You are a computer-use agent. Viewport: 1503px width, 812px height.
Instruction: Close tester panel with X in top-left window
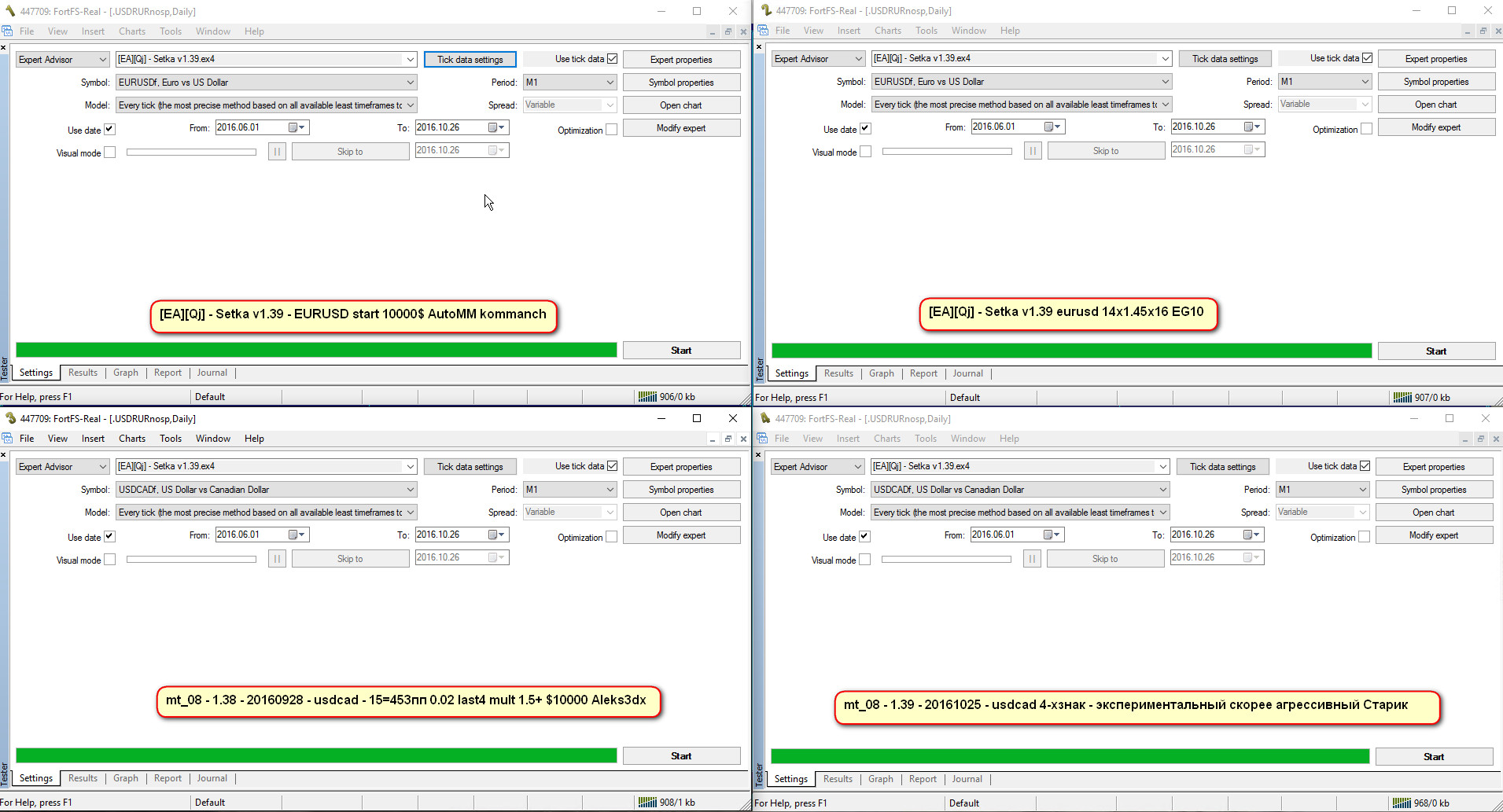(4, 48)
